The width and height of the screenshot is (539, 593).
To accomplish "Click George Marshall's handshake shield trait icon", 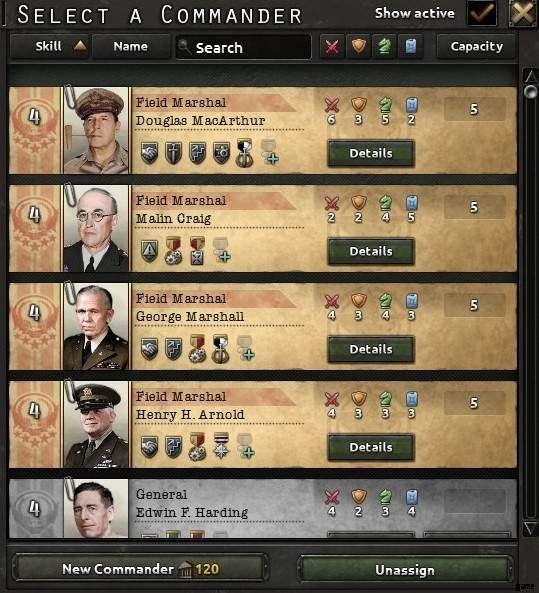I will point(149,348).
